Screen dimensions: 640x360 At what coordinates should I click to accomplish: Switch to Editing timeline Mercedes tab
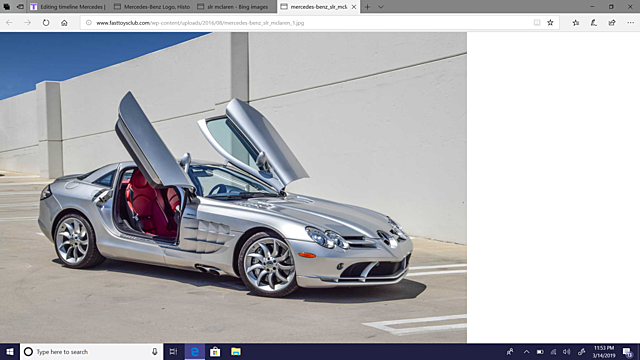[x=68, y=7]
